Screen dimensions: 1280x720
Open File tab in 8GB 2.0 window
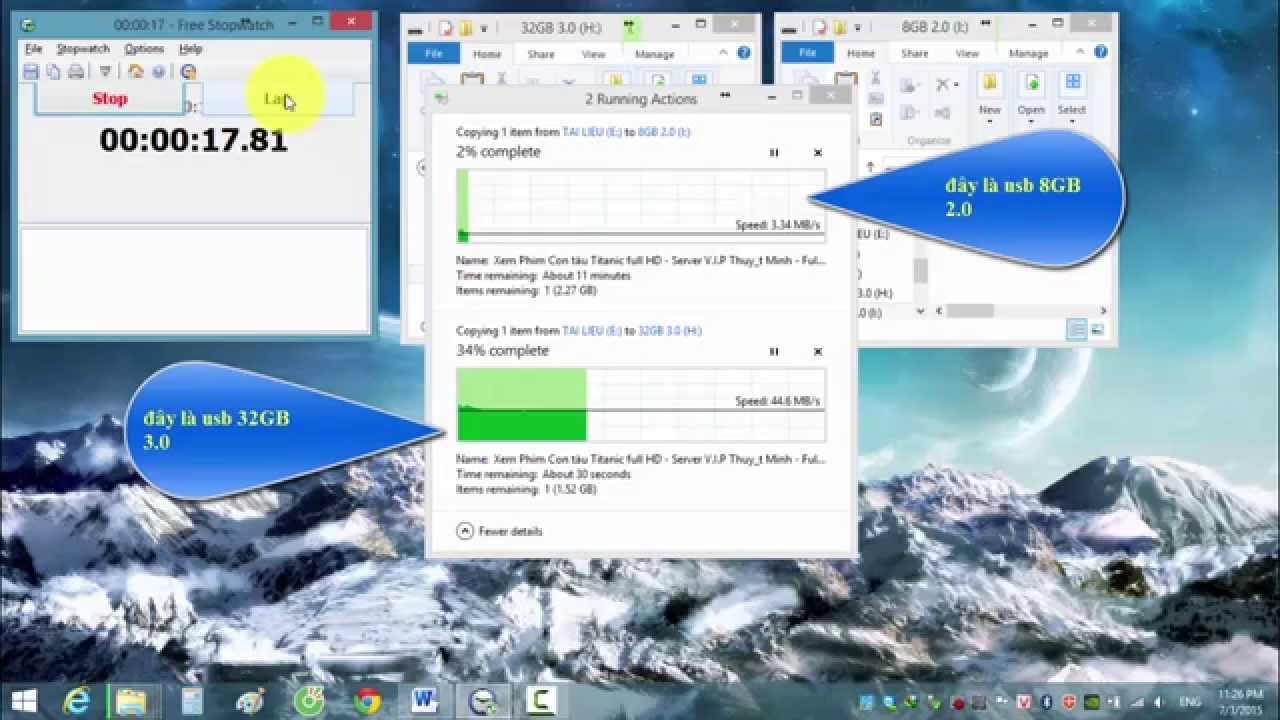click(x=807, y=53)
